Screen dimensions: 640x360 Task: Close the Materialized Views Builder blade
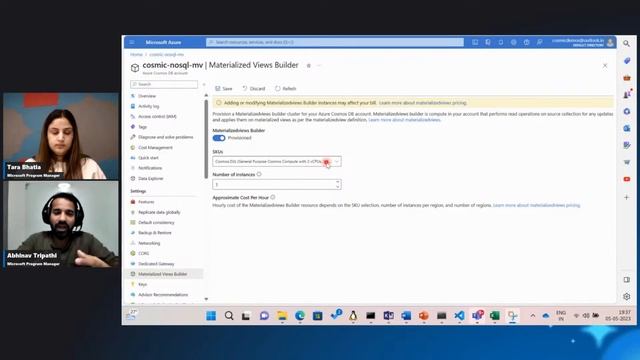coord(605,66)
